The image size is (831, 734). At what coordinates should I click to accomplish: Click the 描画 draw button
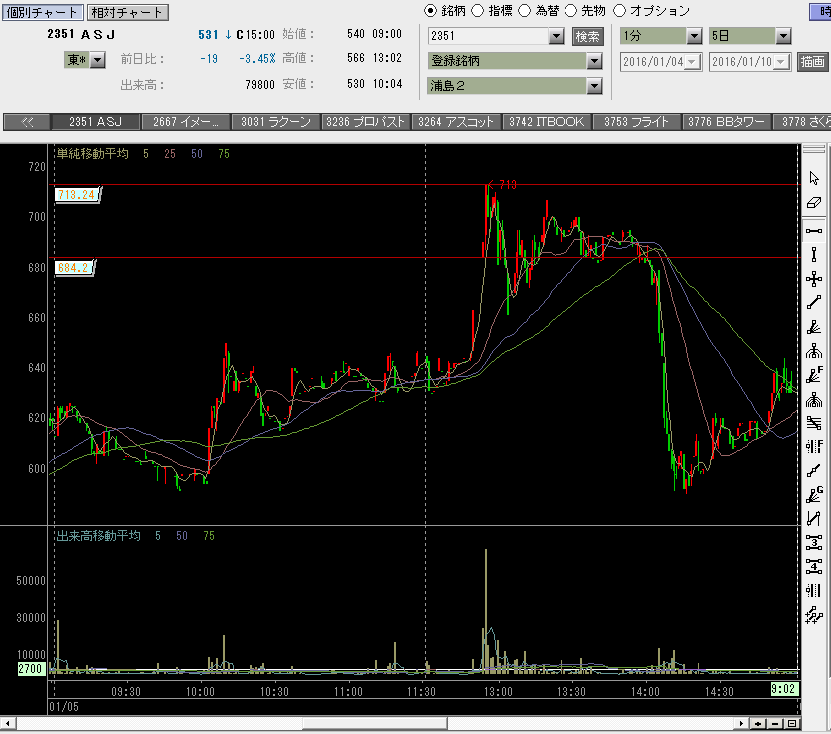point(812,62)
